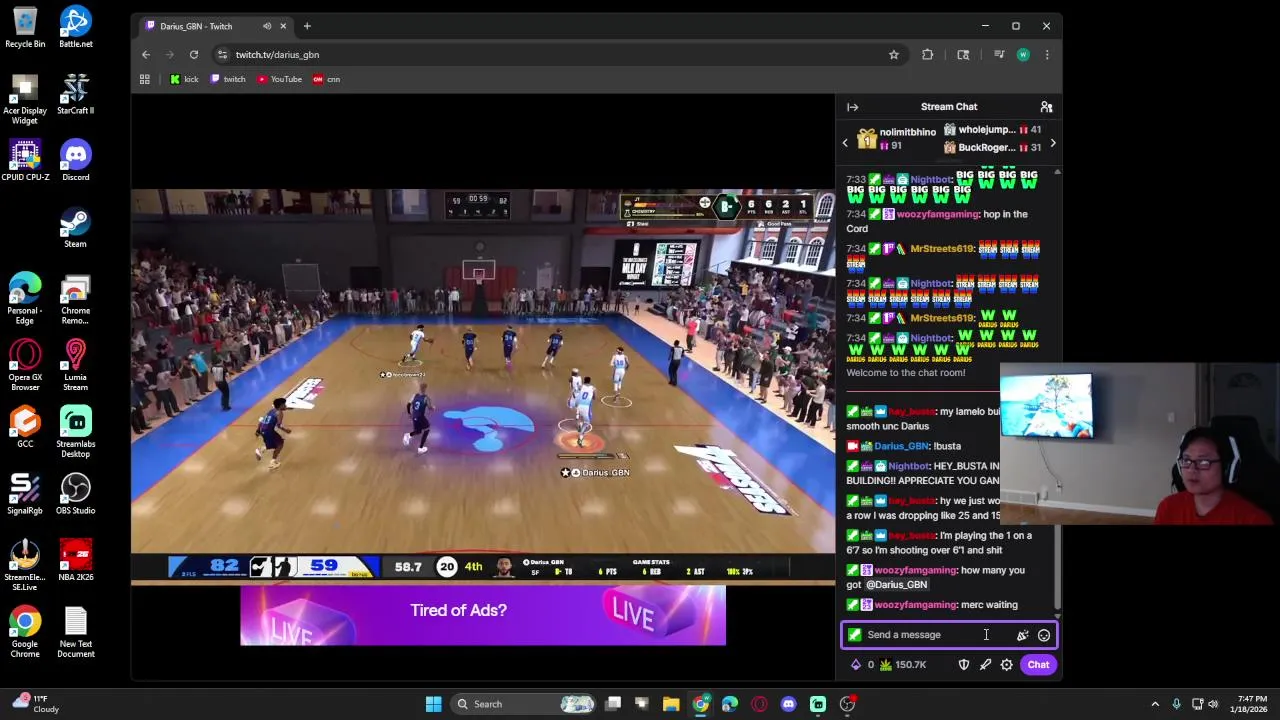Go back in browser history
This screenshot has height=720, width=1280.
(146, 55)
